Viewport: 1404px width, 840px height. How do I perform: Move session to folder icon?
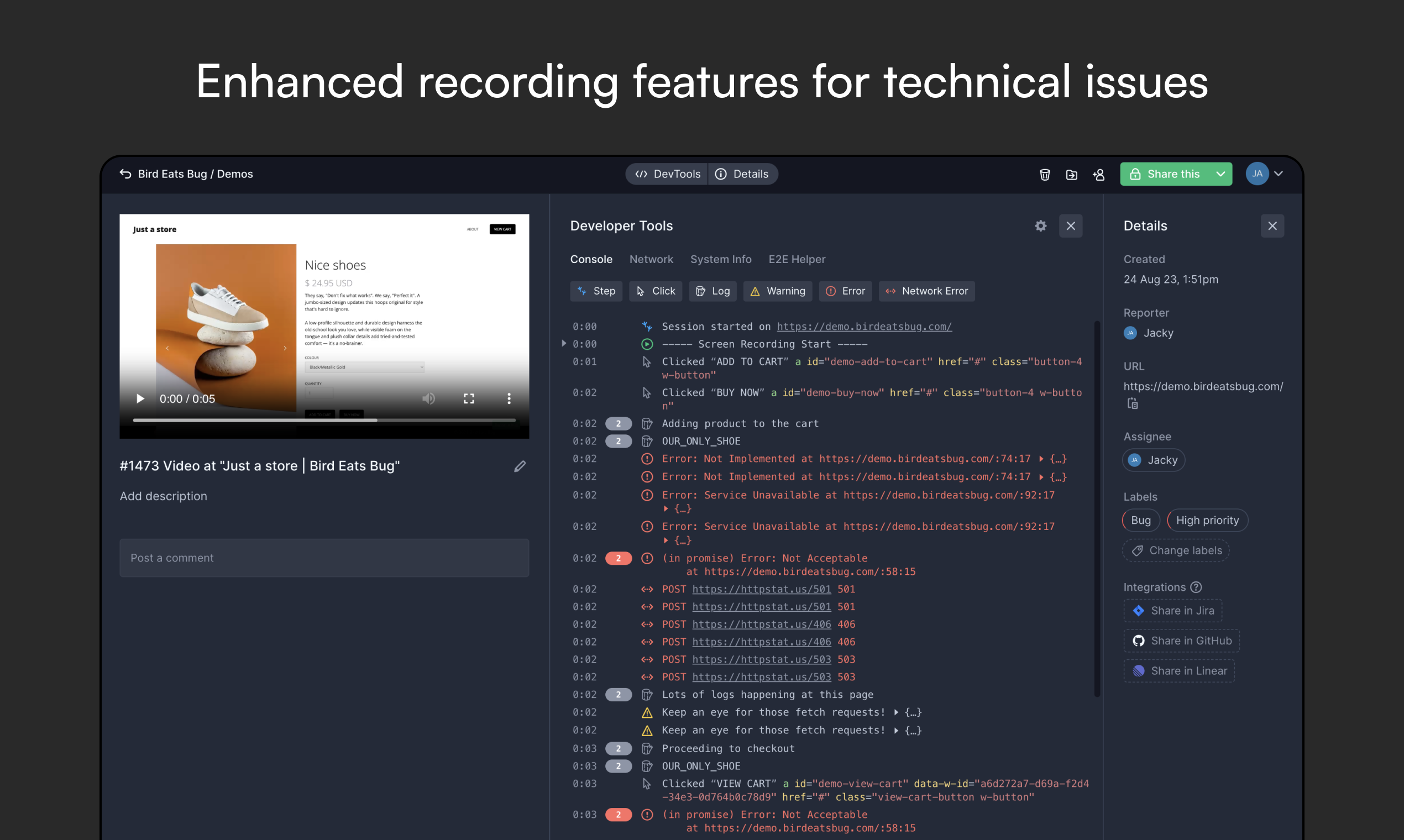[x=1072, y=174]
